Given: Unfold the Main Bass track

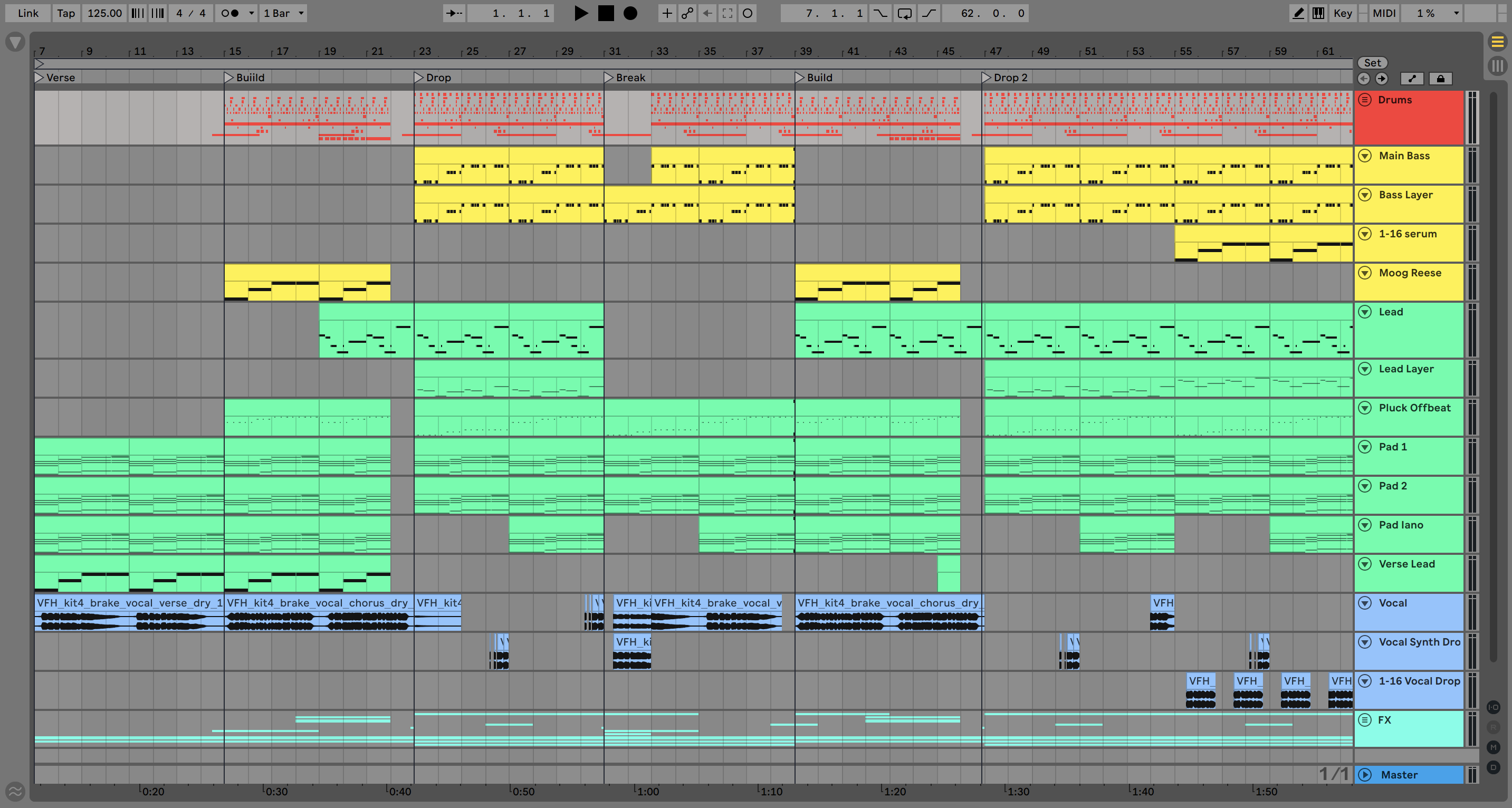Looking at the screenshot, I should 1365,156.
